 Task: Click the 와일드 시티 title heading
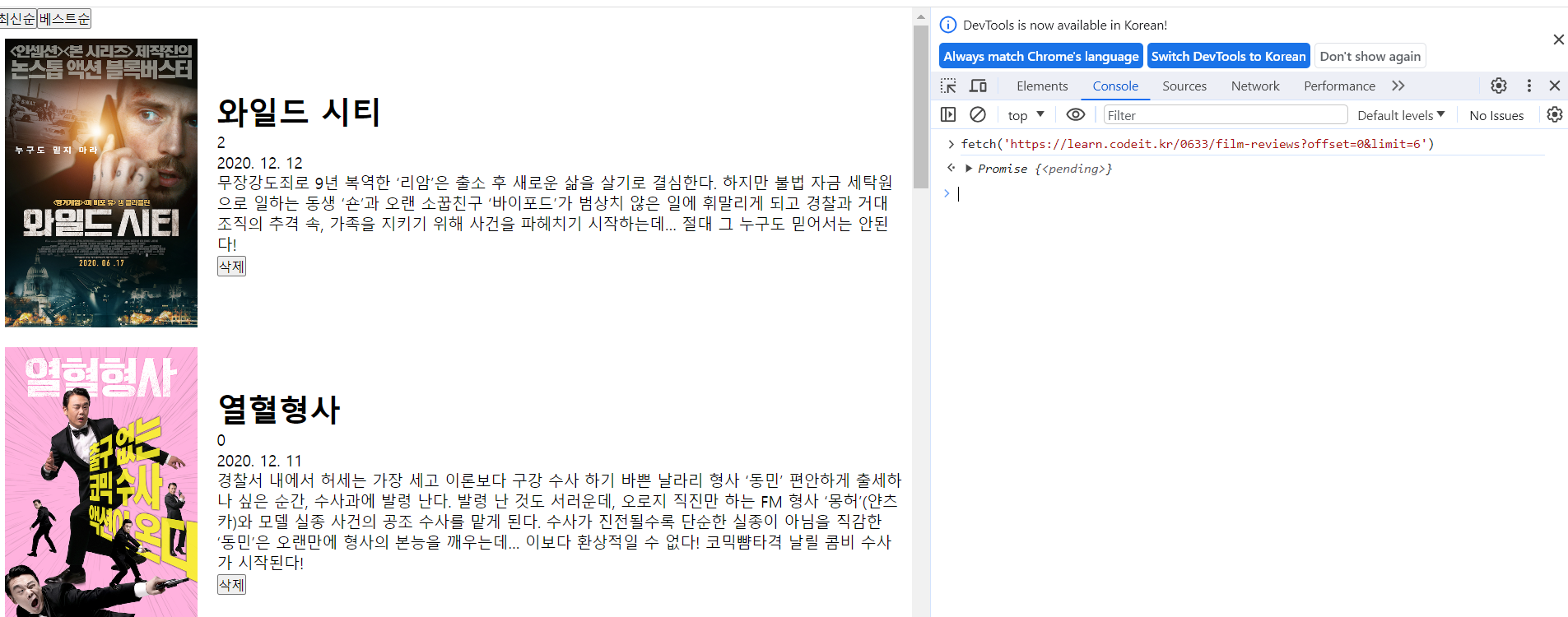pos(298,112)
